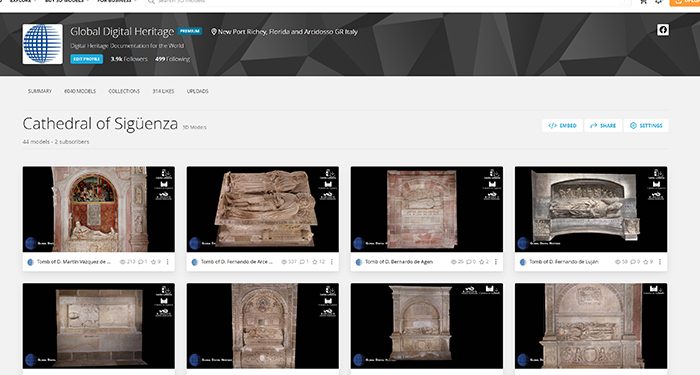Click the Global Digital Heritage profile name
The image size is (700, 375).
[x=122, y=31]
